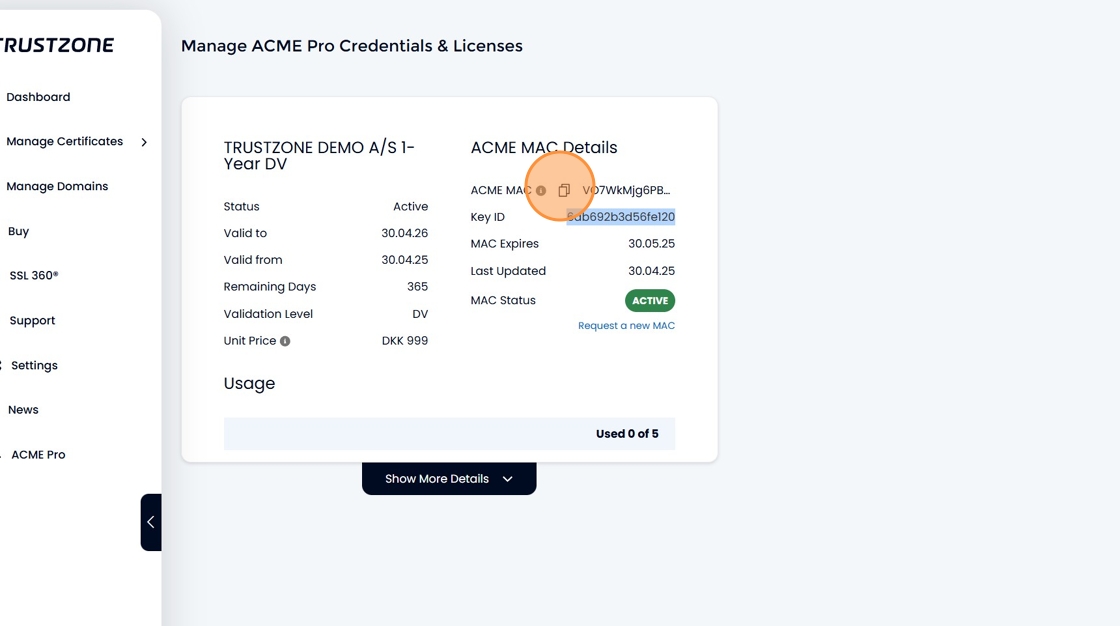Open Settings from the sidebar
The width and height of the screenshot is (1120, 626).
pyautogui.click(x=34, y=365)
